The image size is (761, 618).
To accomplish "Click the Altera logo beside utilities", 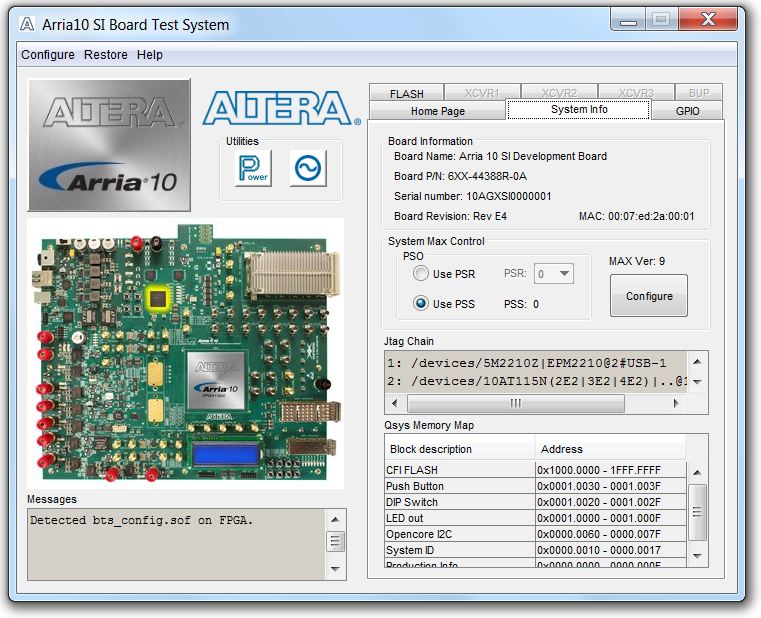I will 281,108.
